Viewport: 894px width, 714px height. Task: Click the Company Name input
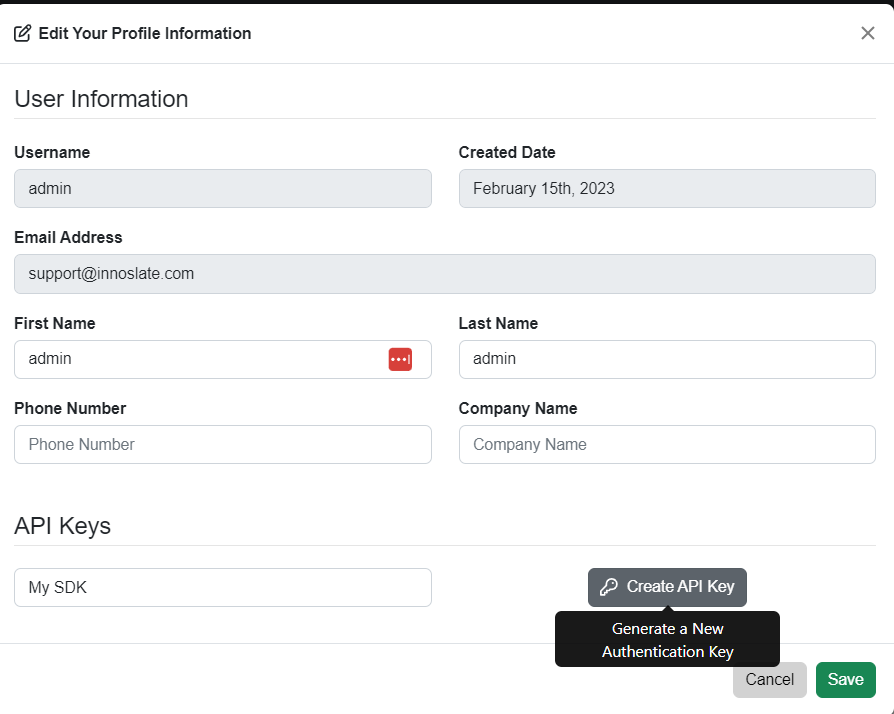tap(666, 444)
